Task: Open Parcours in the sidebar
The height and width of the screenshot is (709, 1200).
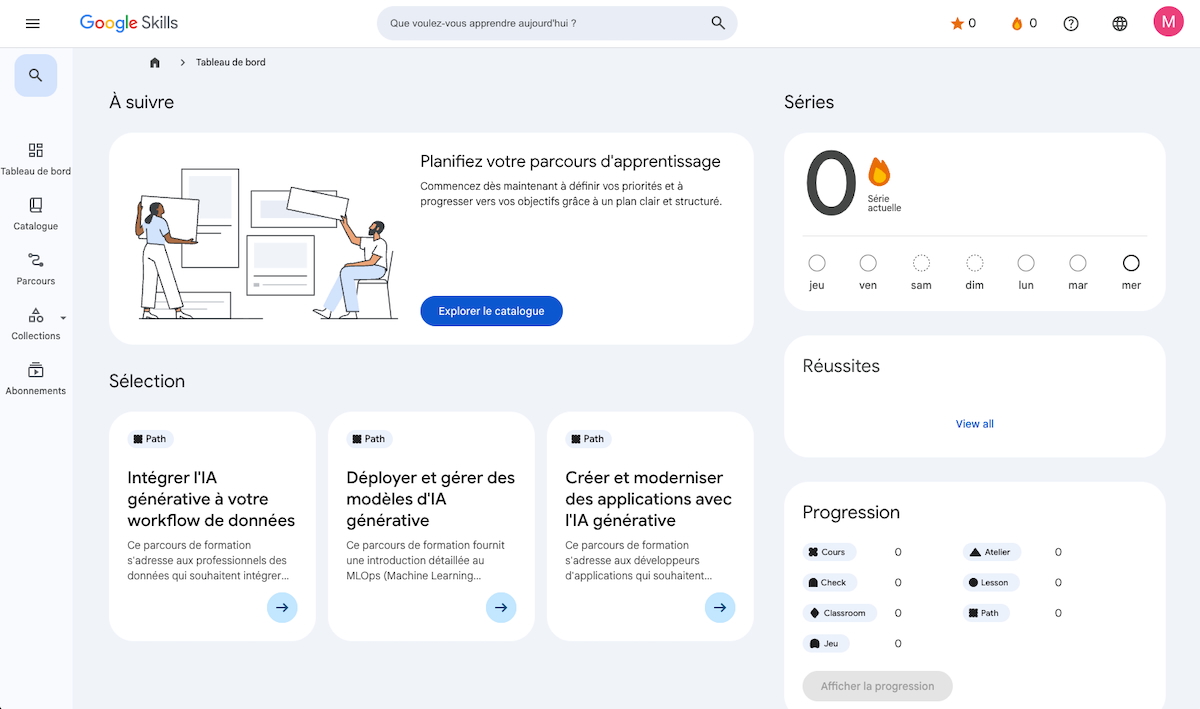Action: [x=36, y=269]
